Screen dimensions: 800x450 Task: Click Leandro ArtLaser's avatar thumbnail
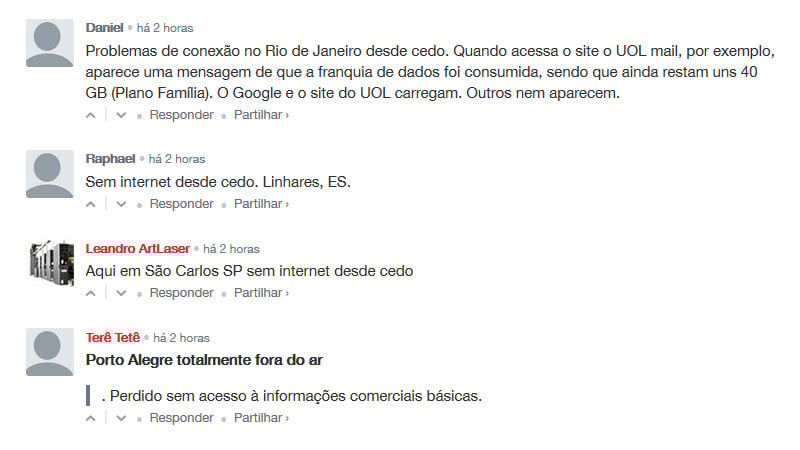pos(50,264)
